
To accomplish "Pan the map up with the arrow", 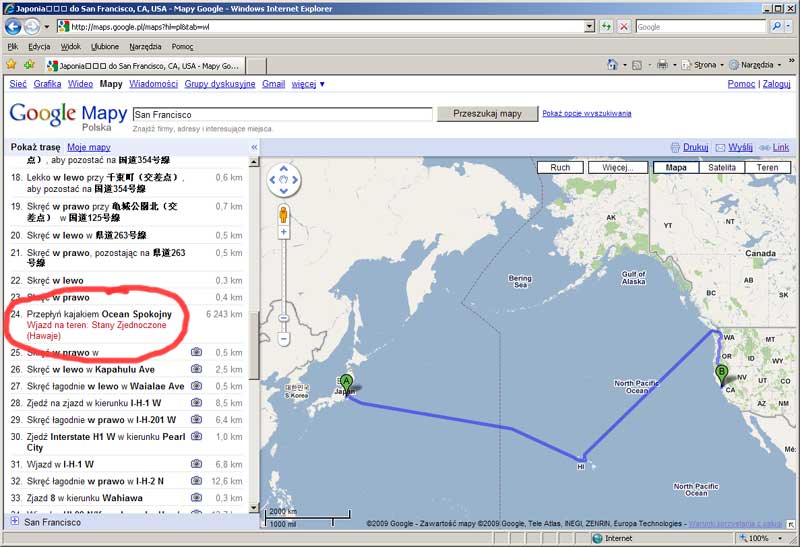I will pyautogui.click(x=284, y=169).
